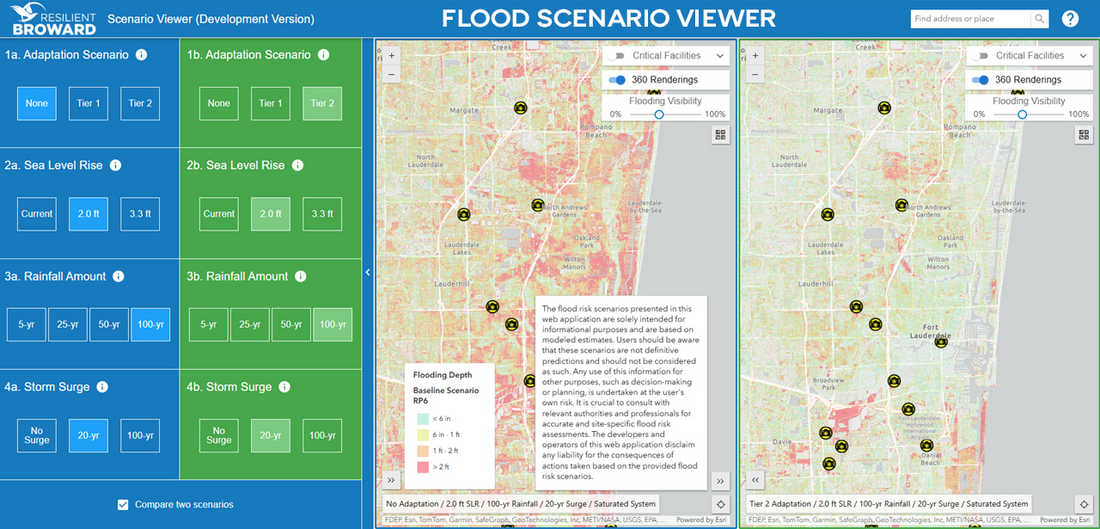Click the search magnifier icon
1100x529 pixels.
1040,19
